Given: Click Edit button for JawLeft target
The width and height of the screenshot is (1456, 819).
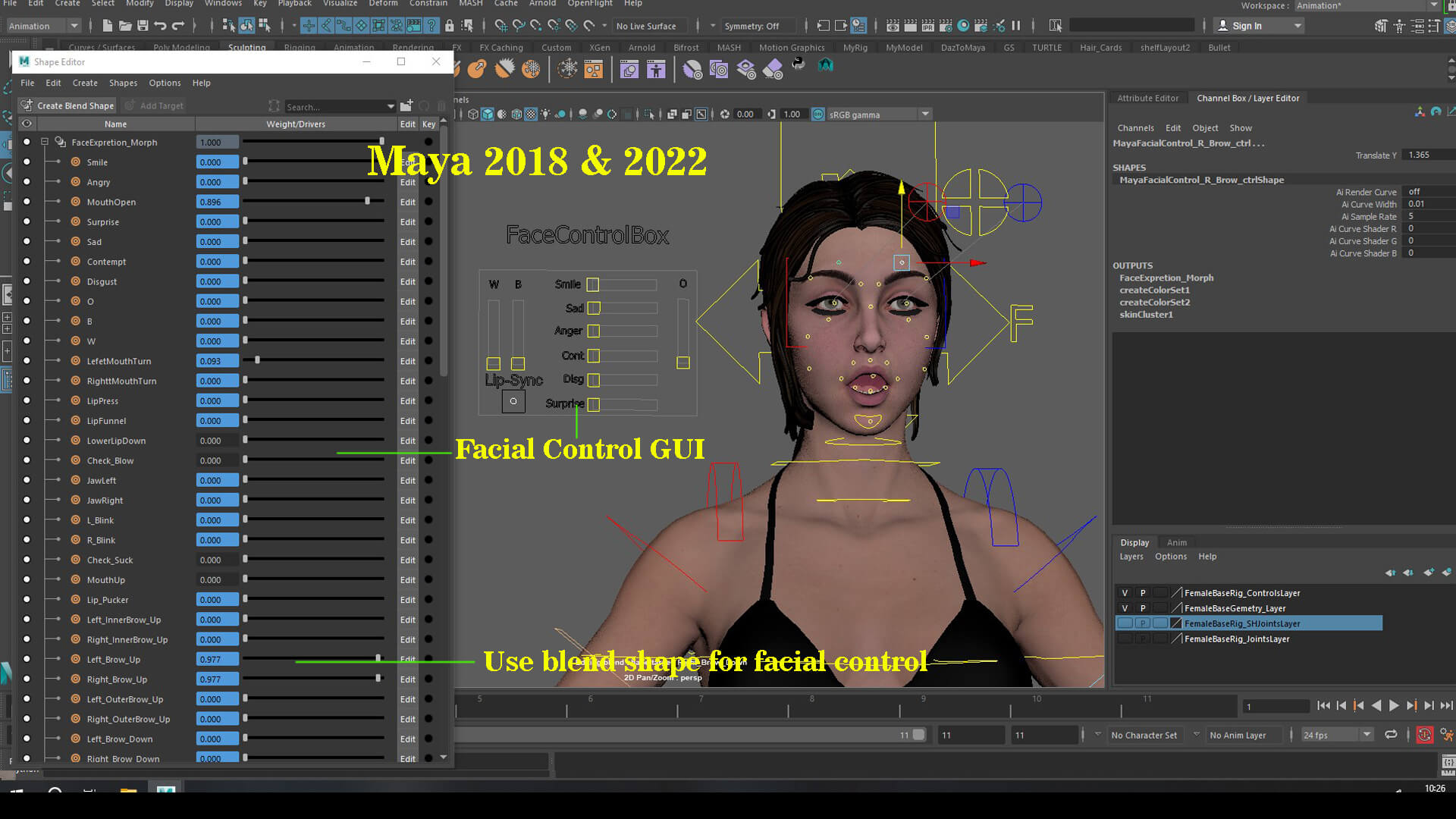Looking at the screenshot, I should (x=407, y=481).
